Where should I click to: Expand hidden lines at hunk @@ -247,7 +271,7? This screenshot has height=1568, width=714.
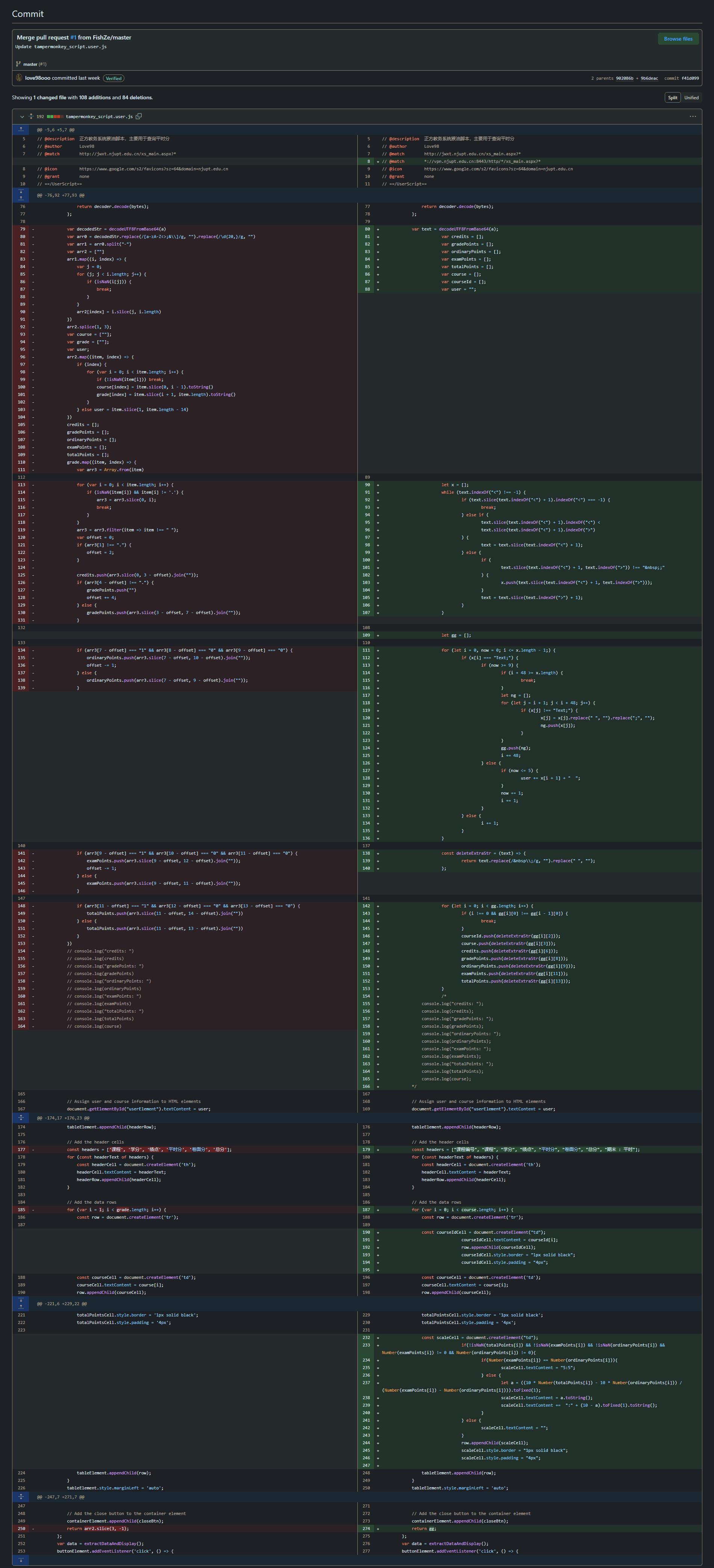click(21, 1497)
